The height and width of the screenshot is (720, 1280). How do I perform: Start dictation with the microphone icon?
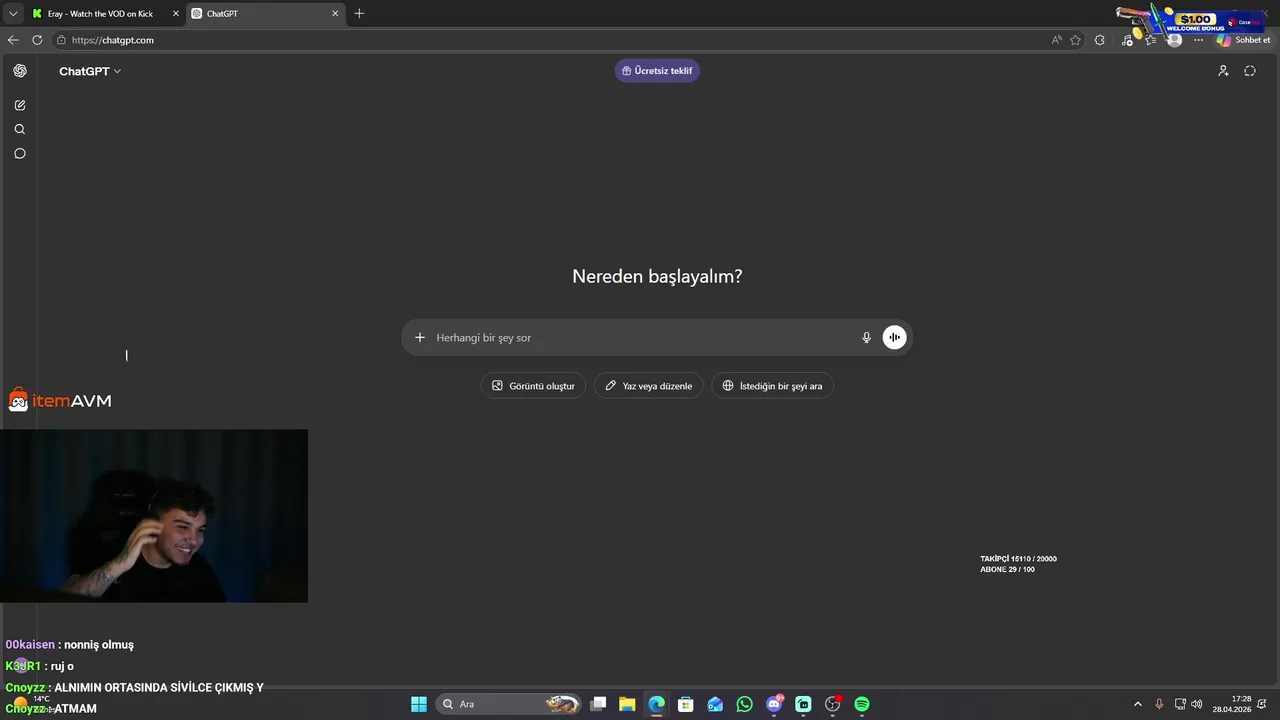pos(867,338)
